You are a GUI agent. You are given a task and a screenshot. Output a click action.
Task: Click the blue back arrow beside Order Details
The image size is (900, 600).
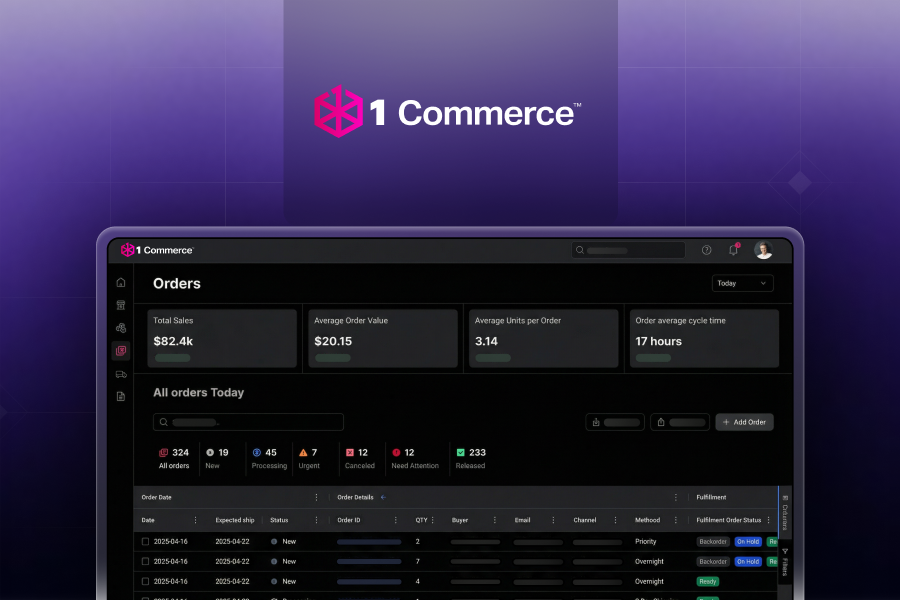tap(383, 497)
